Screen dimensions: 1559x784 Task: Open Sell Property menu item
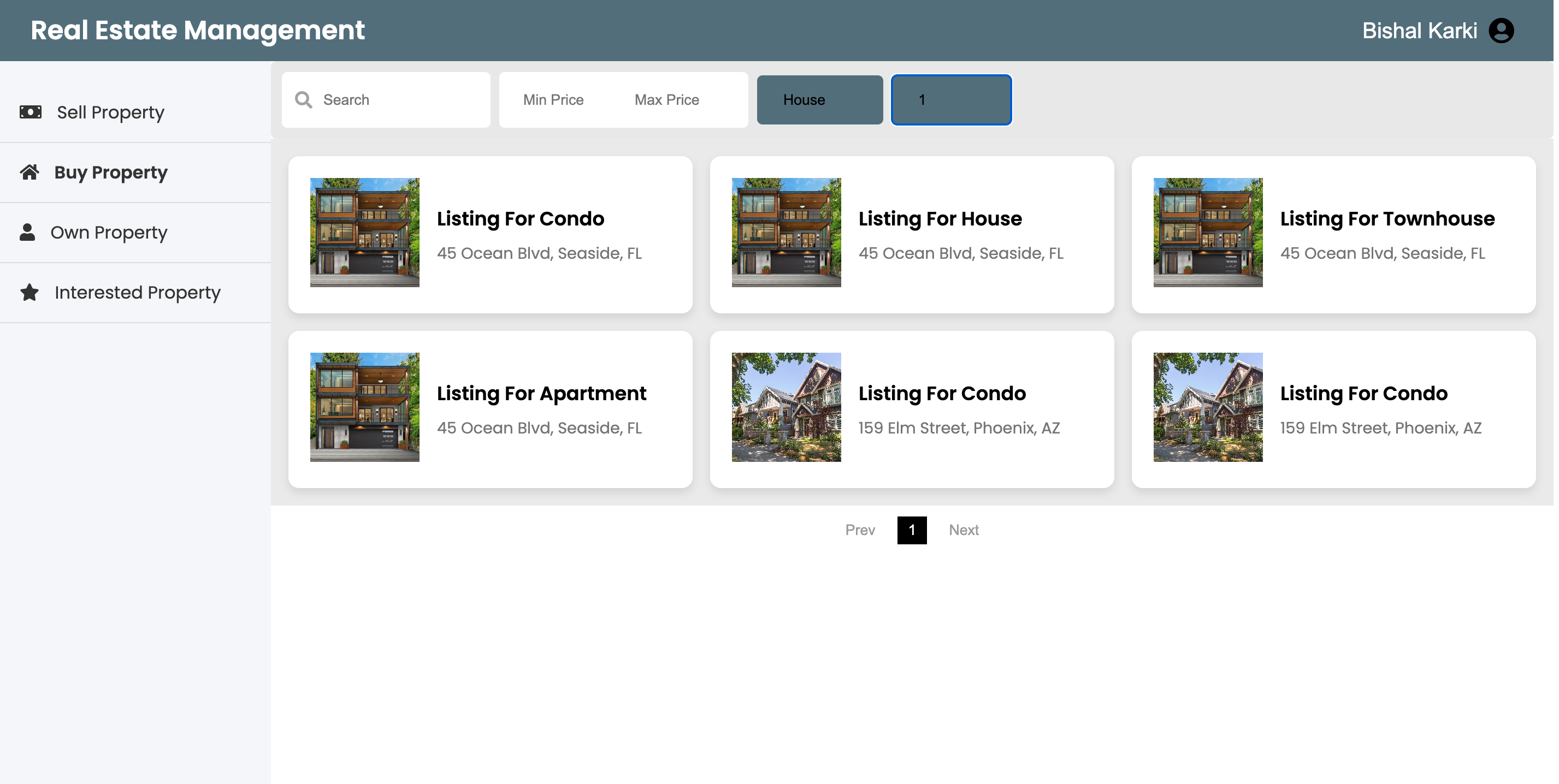[110, 112]
